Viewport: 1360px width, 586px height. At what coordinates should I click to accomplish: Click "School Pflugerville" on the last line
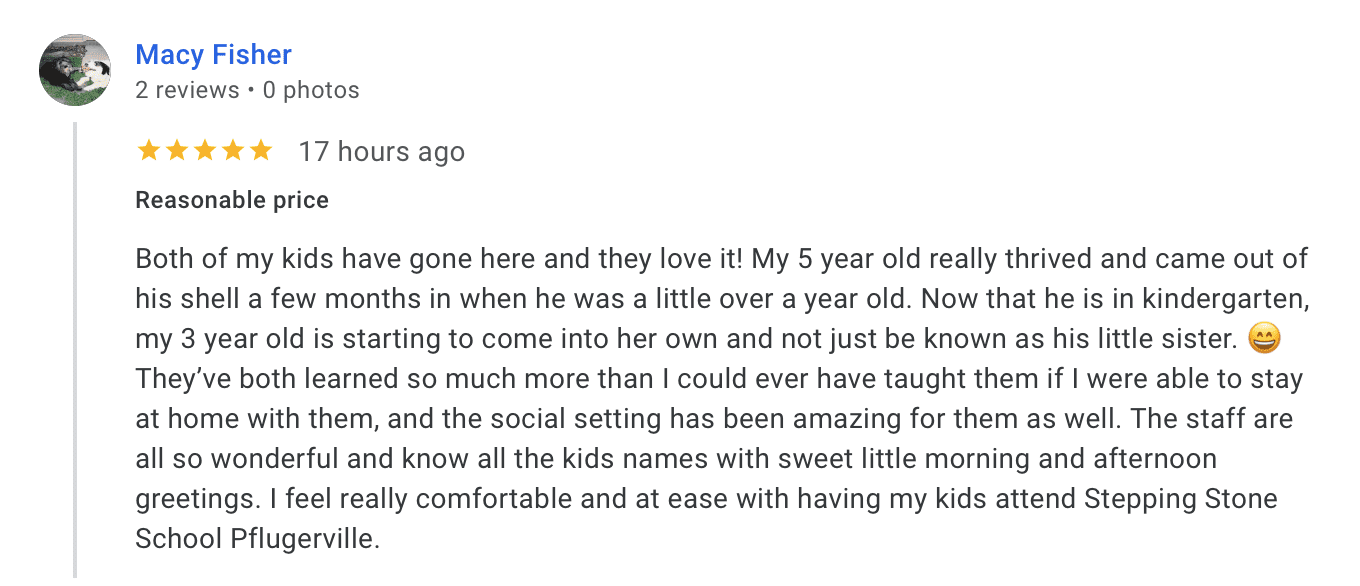coord(256,539)
